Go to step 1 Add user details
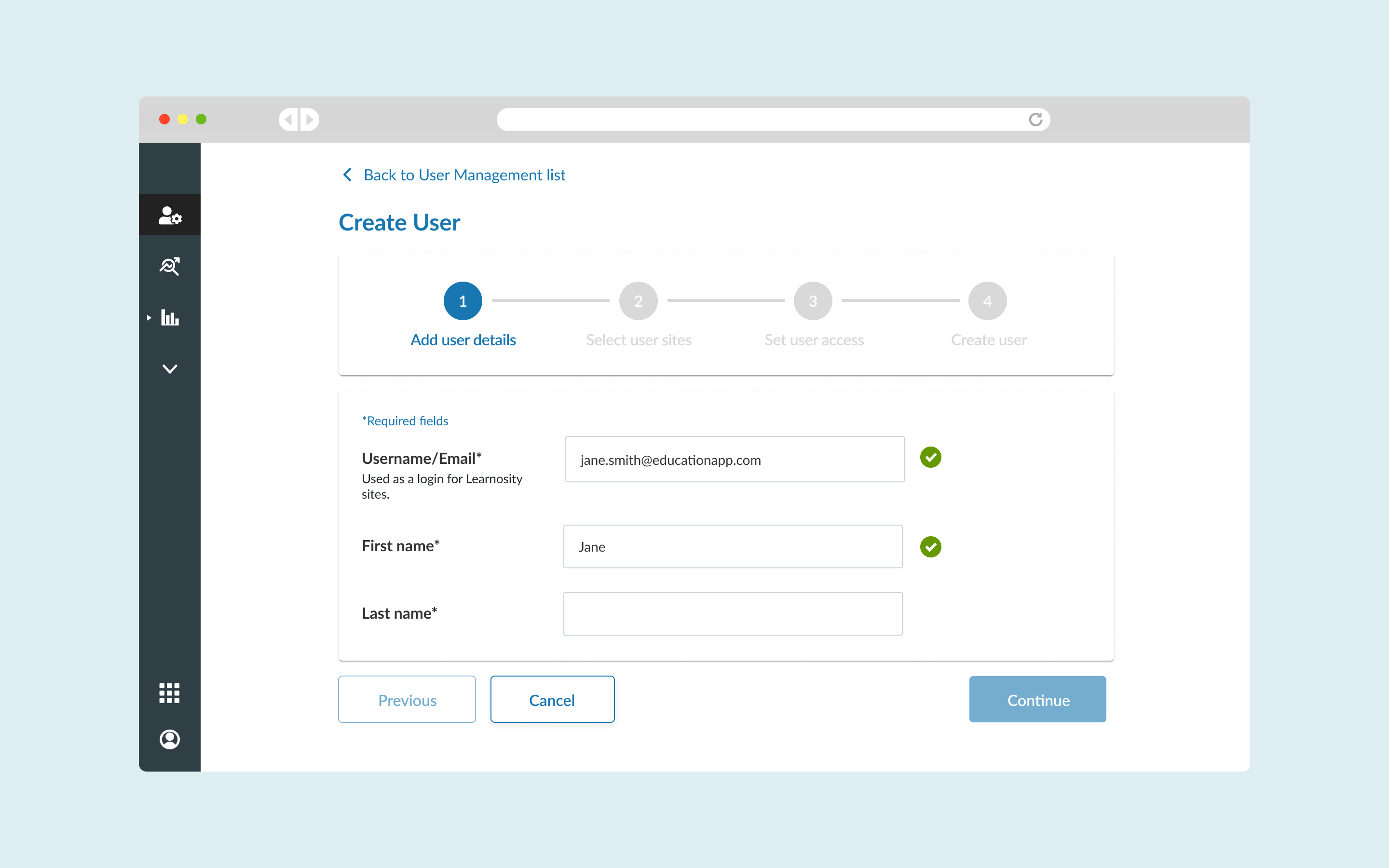 (x=463, y=301)
